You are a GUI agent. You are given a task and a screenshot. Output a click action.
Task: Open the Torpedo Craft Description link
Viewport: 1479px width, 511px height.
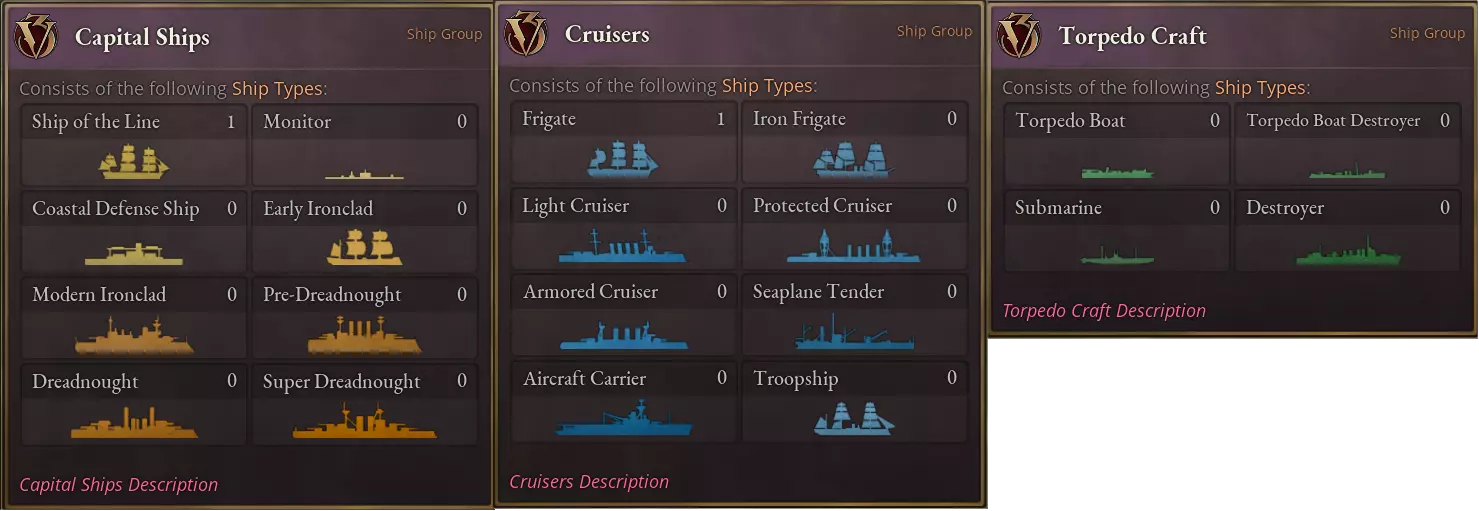click(x=1104, y=311)
